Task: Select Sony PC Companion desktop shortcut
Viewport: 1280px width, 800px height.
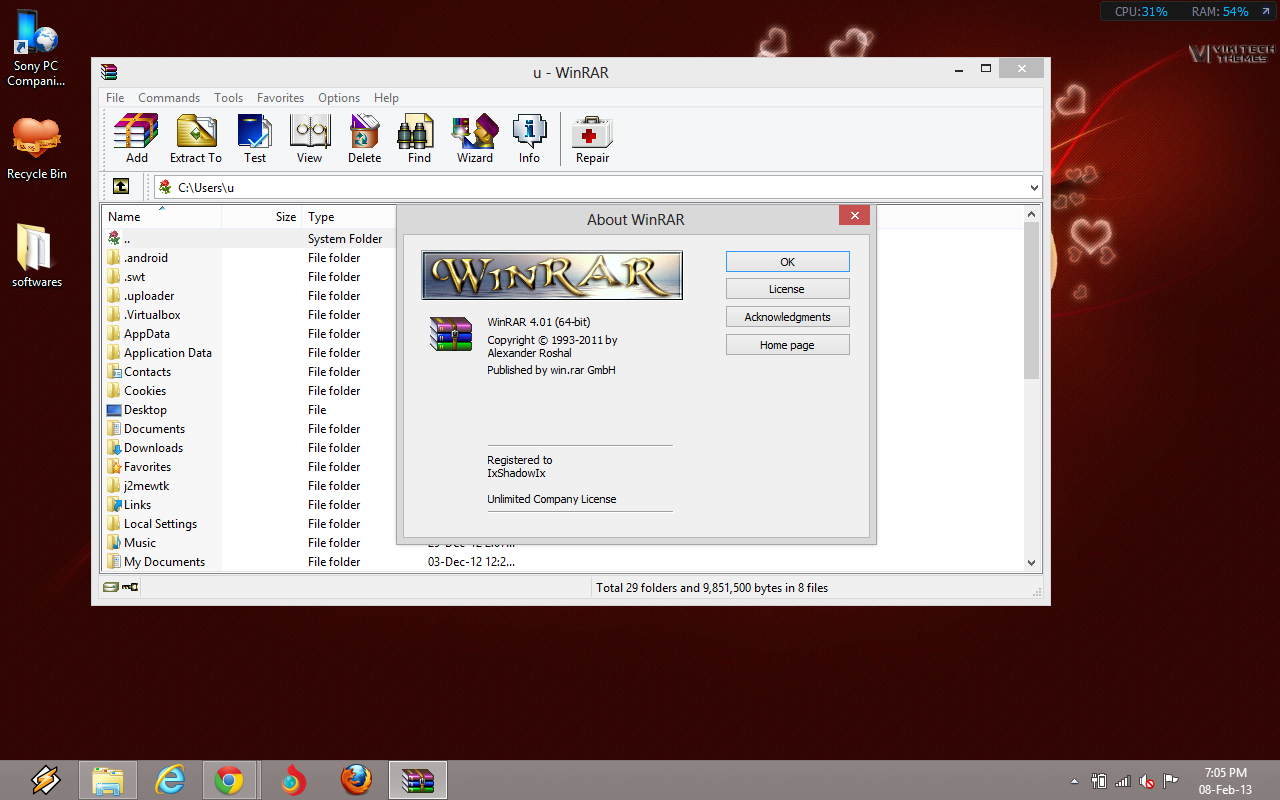Action: 36,47
